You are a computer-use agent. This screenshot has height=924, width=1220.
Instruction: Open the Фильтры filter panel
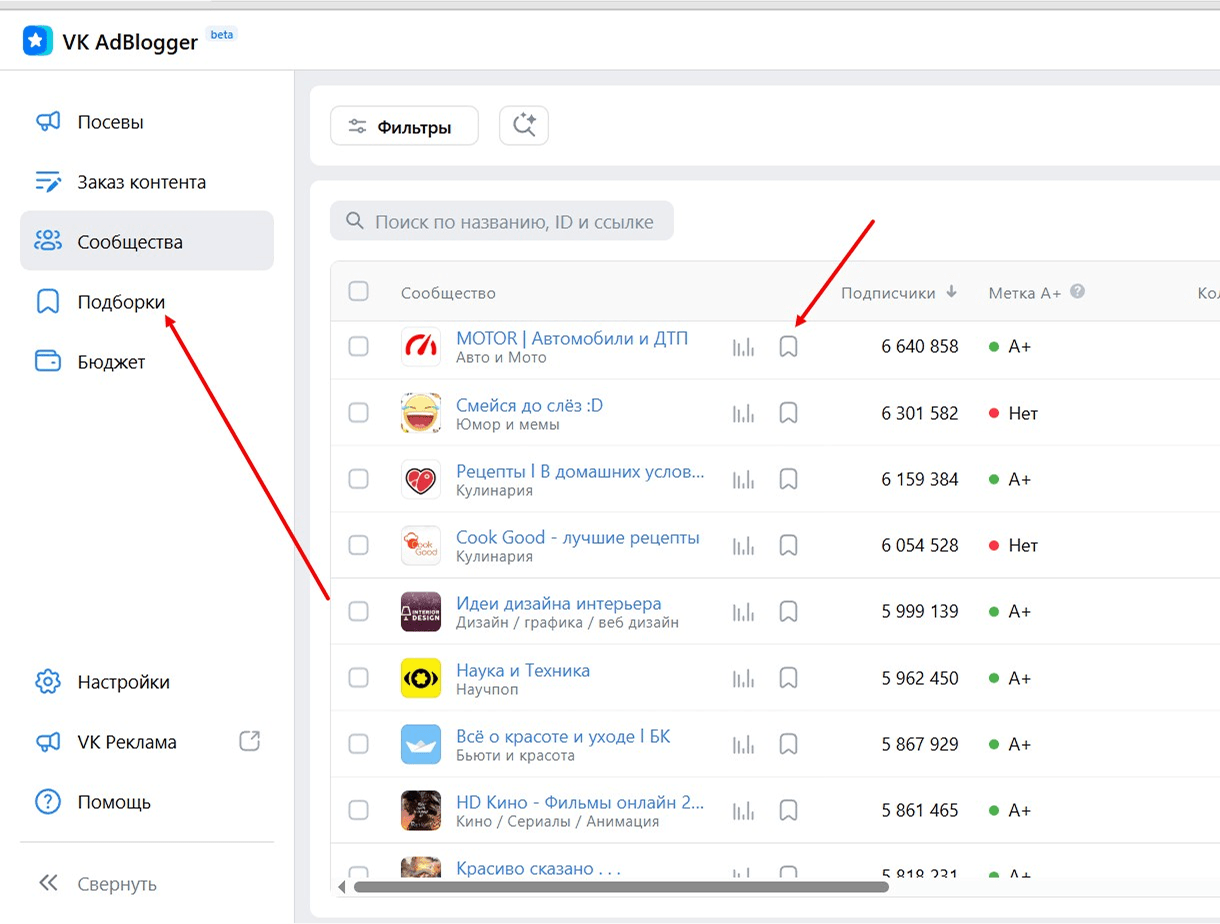click(404, 126)
